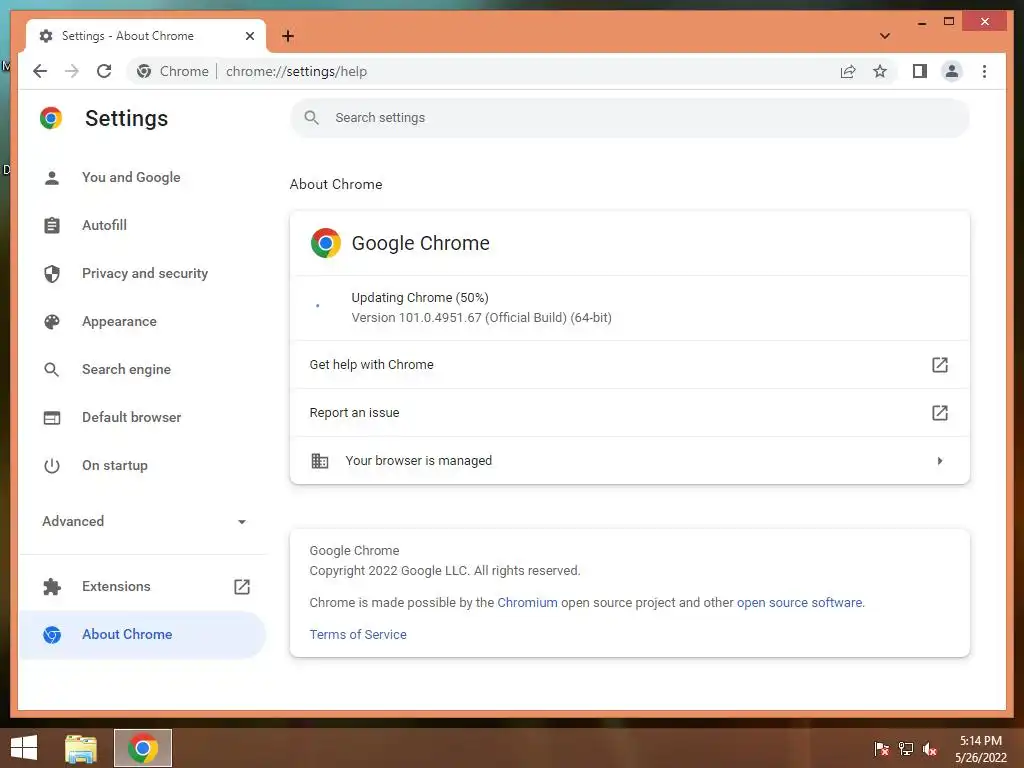1024x768 pixels.
Task: Click the shield icon beside Privacy and security
Action: tap(52, 274)
